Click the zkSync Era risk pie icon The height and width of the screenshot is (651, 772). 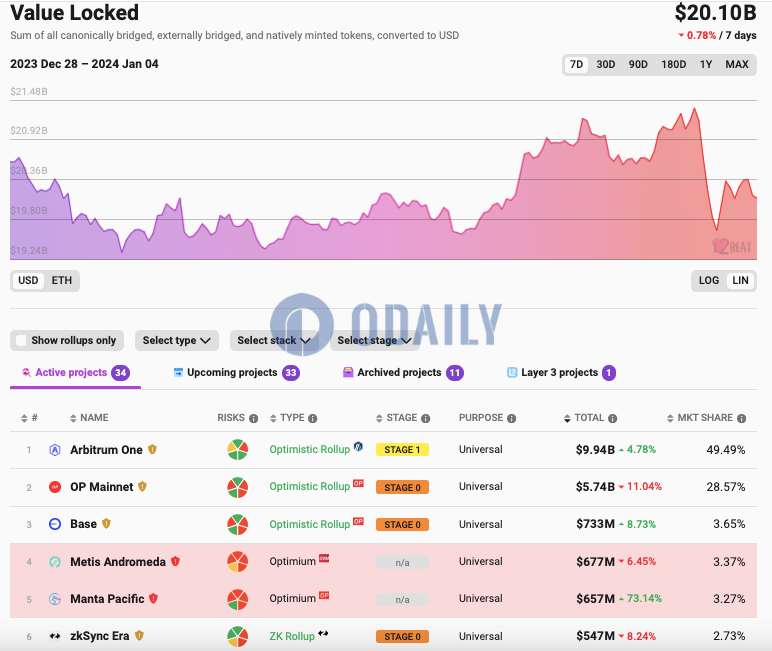[x=237, y=636]
